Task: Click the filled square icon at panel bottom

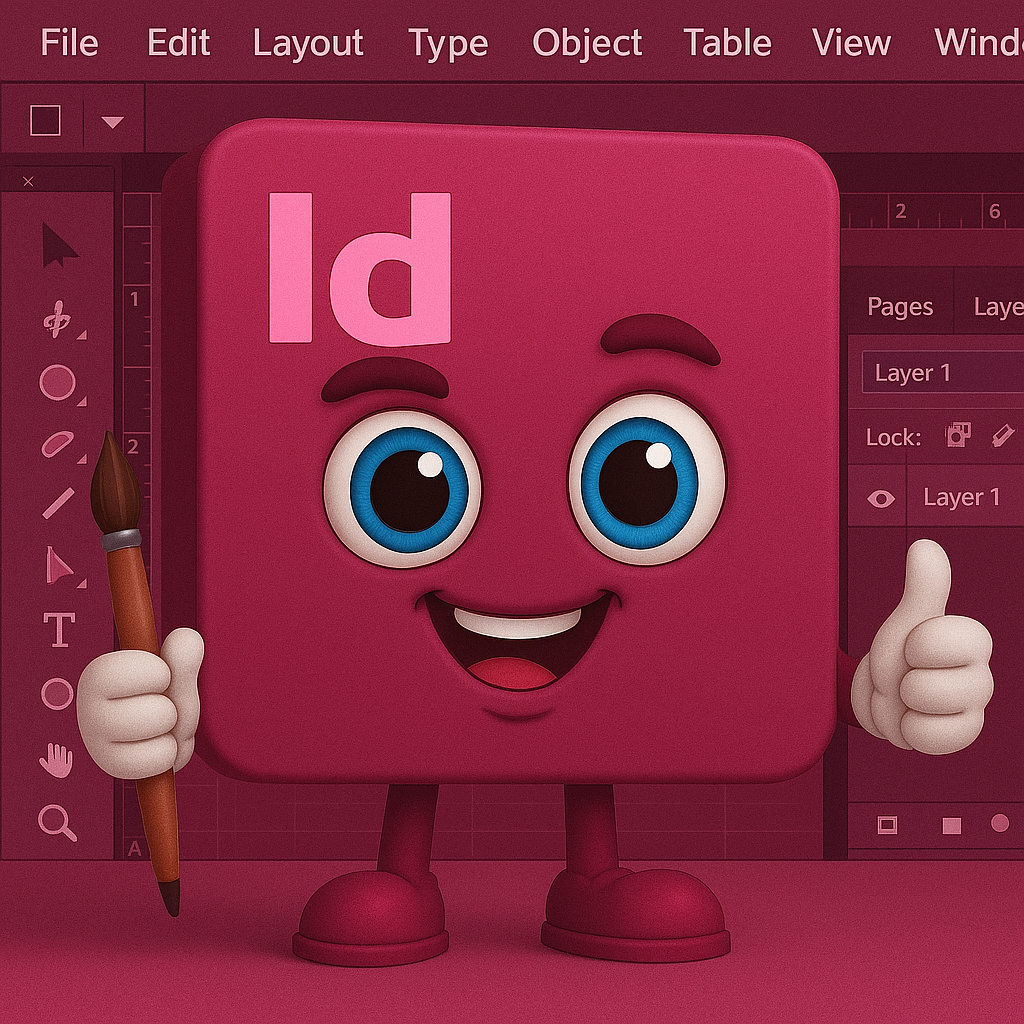Action: pyautogui.click(x=952, y=826)
